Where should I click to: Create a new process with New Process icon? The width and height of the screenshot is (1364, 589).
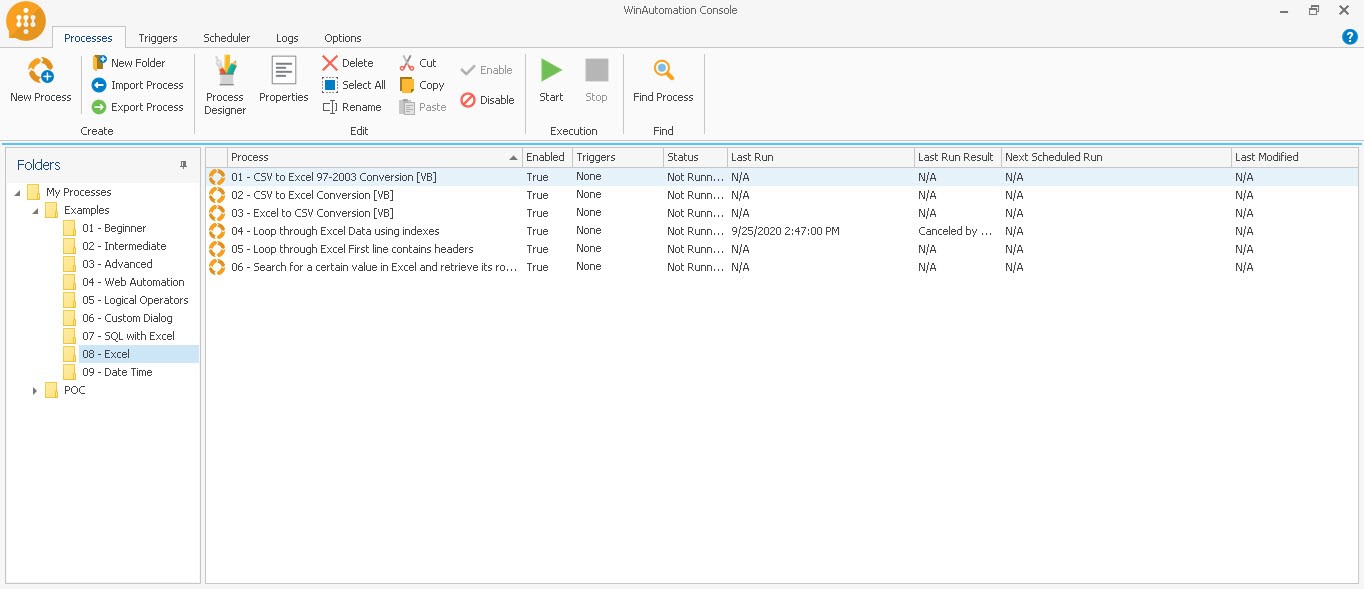point(40,80)
